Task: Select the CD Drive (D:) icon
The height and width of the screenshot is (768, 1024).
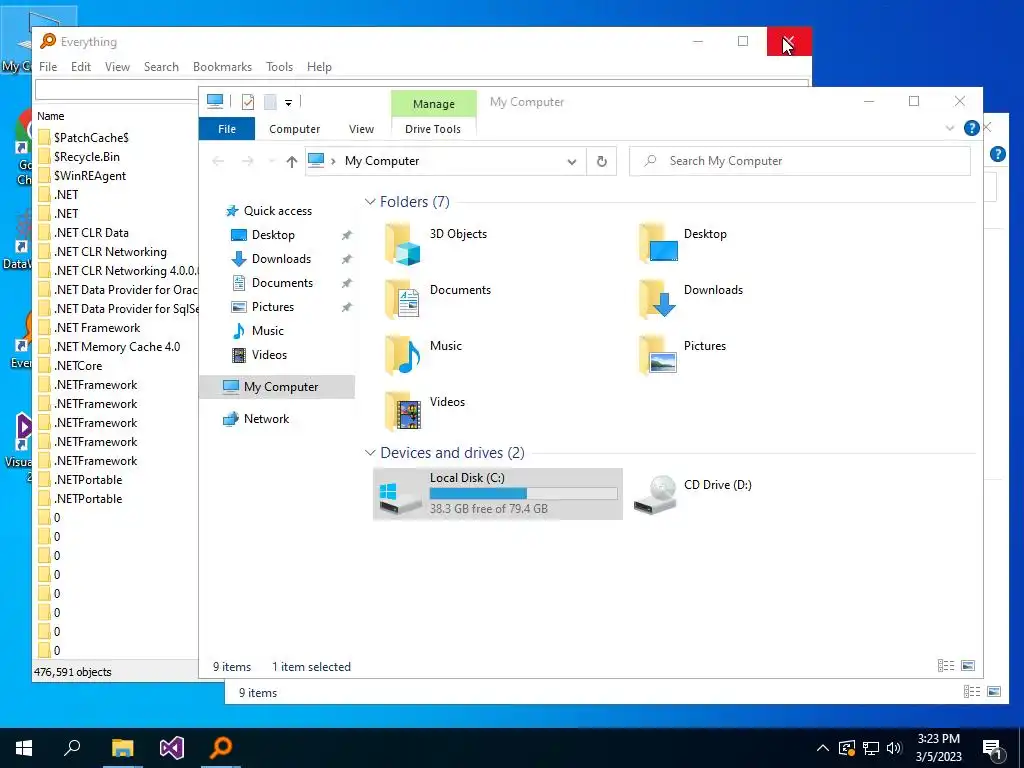Action: pyautogui.click(x=656, y=494)
